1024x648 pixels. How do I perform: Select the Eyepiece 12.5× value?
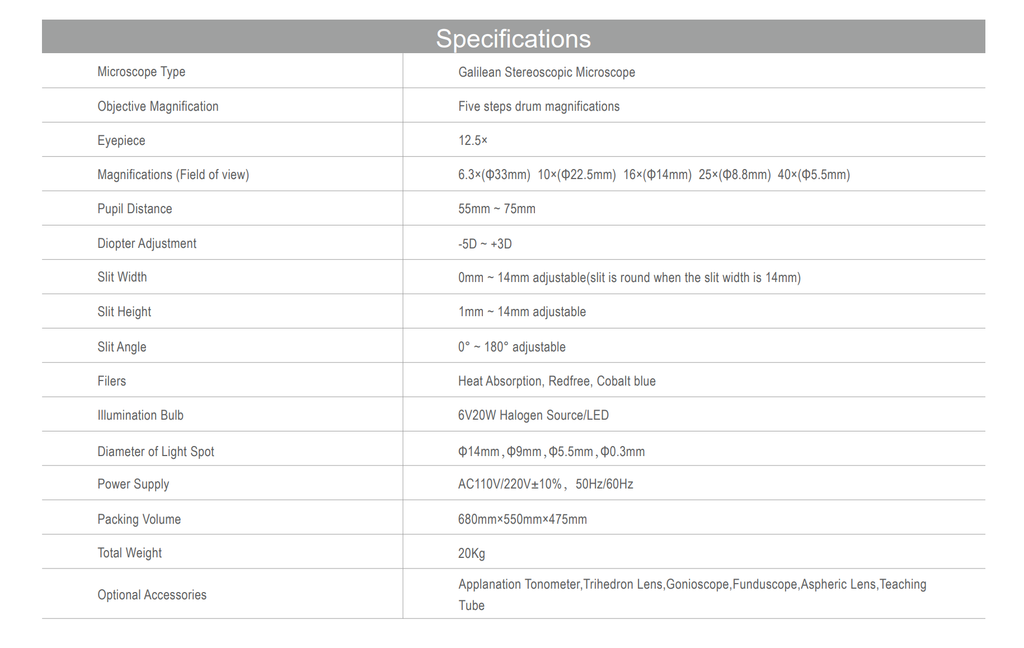tap(473, 140)
